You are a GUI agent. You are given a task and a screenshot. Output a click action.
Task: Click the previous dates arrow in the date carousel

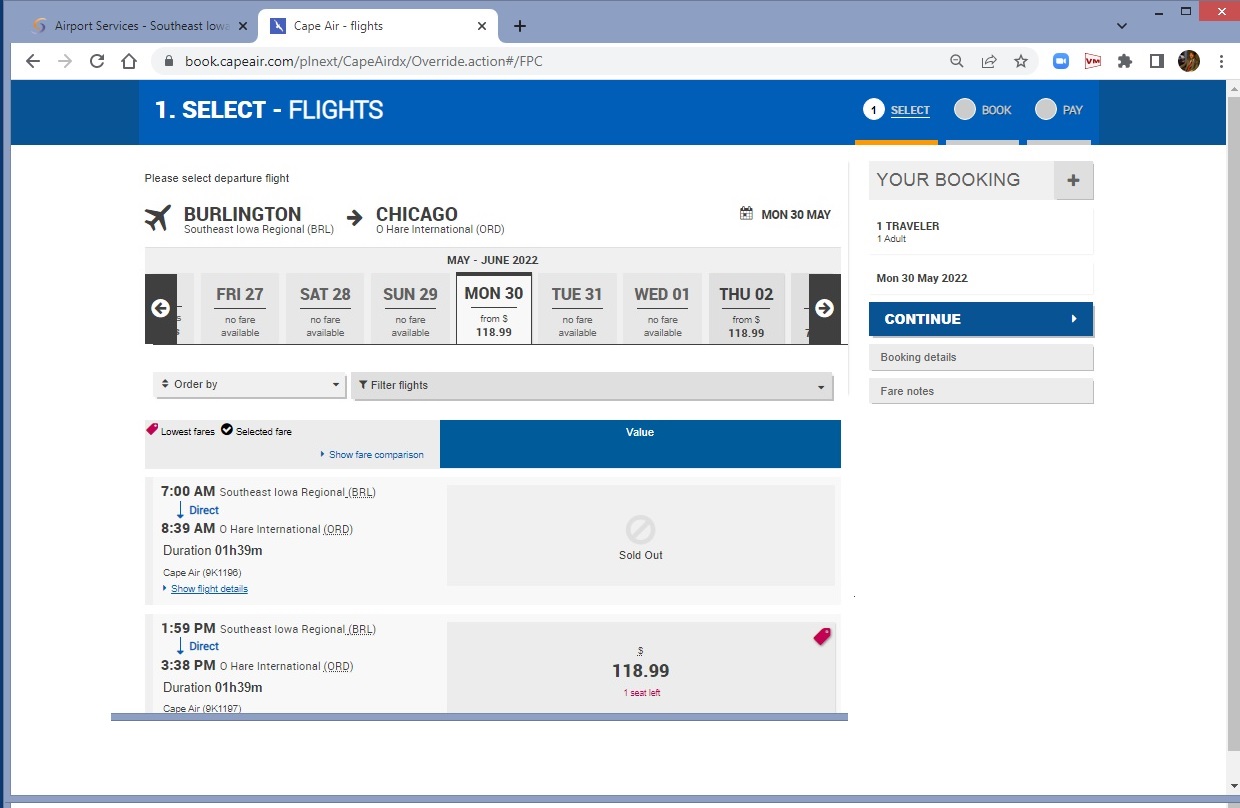pos(160,308)
